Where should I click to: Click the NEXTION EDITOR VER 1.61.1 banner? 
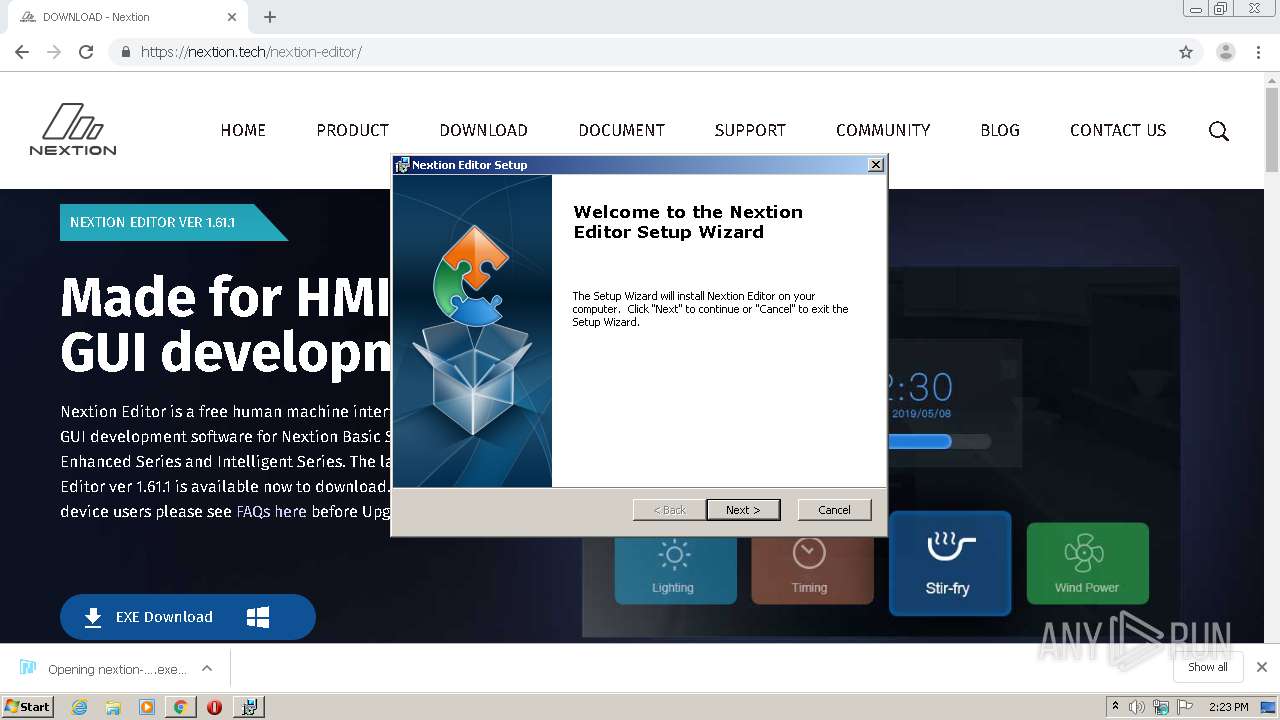[x=173, y=222]
